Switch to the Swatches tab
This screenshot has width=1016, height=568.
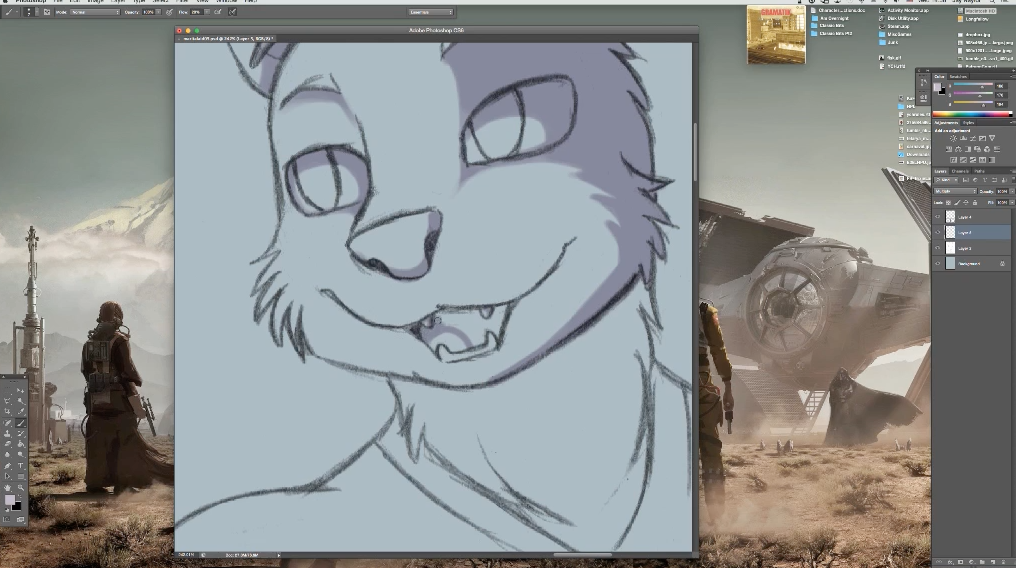pyautogui.click(x=959, y=76)
